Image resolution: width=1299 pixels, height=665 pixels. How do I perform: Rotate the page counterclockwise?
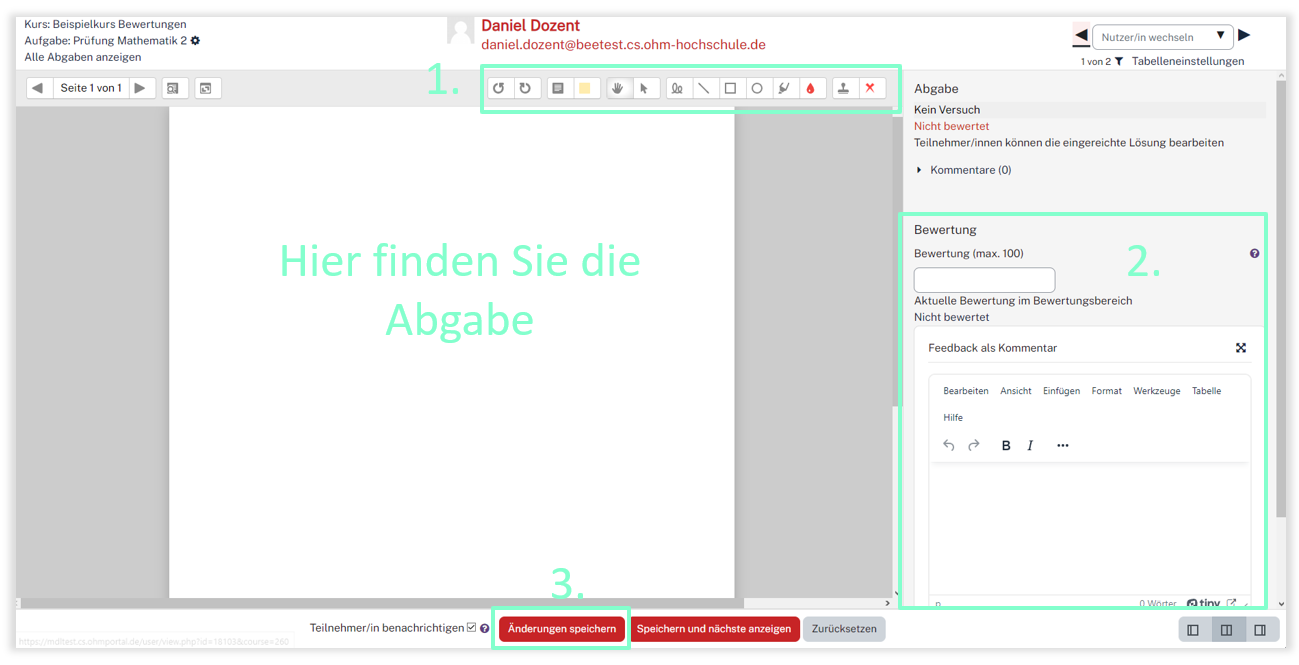498,88
